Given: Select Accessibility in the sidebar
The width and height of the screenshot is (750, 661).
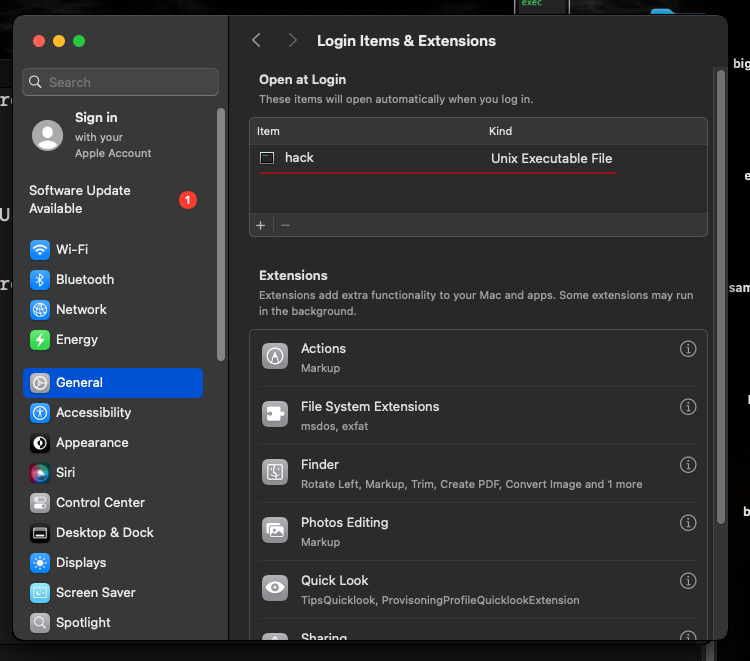Looking at the screenshot, I should pos(93,412).
